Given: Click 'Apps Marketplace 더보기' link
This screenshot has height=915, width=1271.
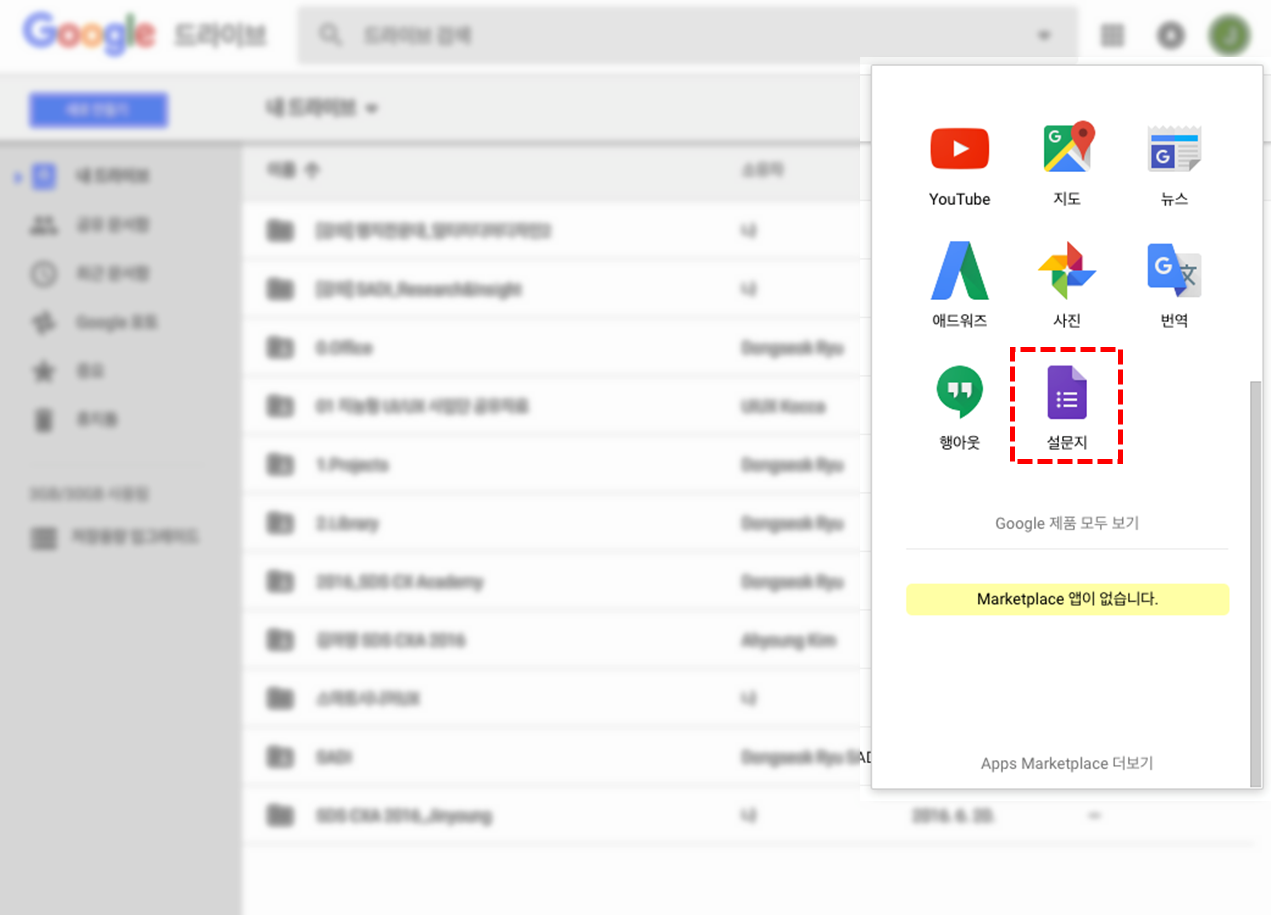Looking at the screenshot, I should pyautogui.click(x=1067, y=763).
